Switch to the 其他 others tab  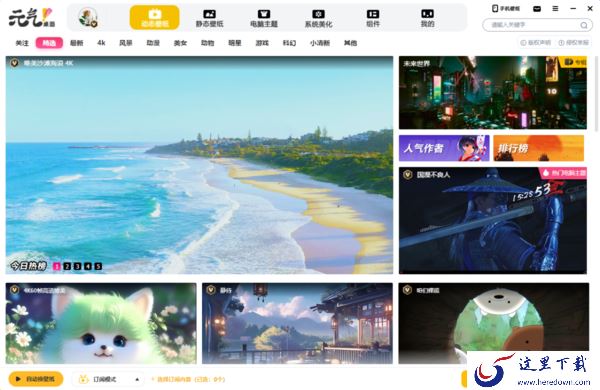coord(350,43)
